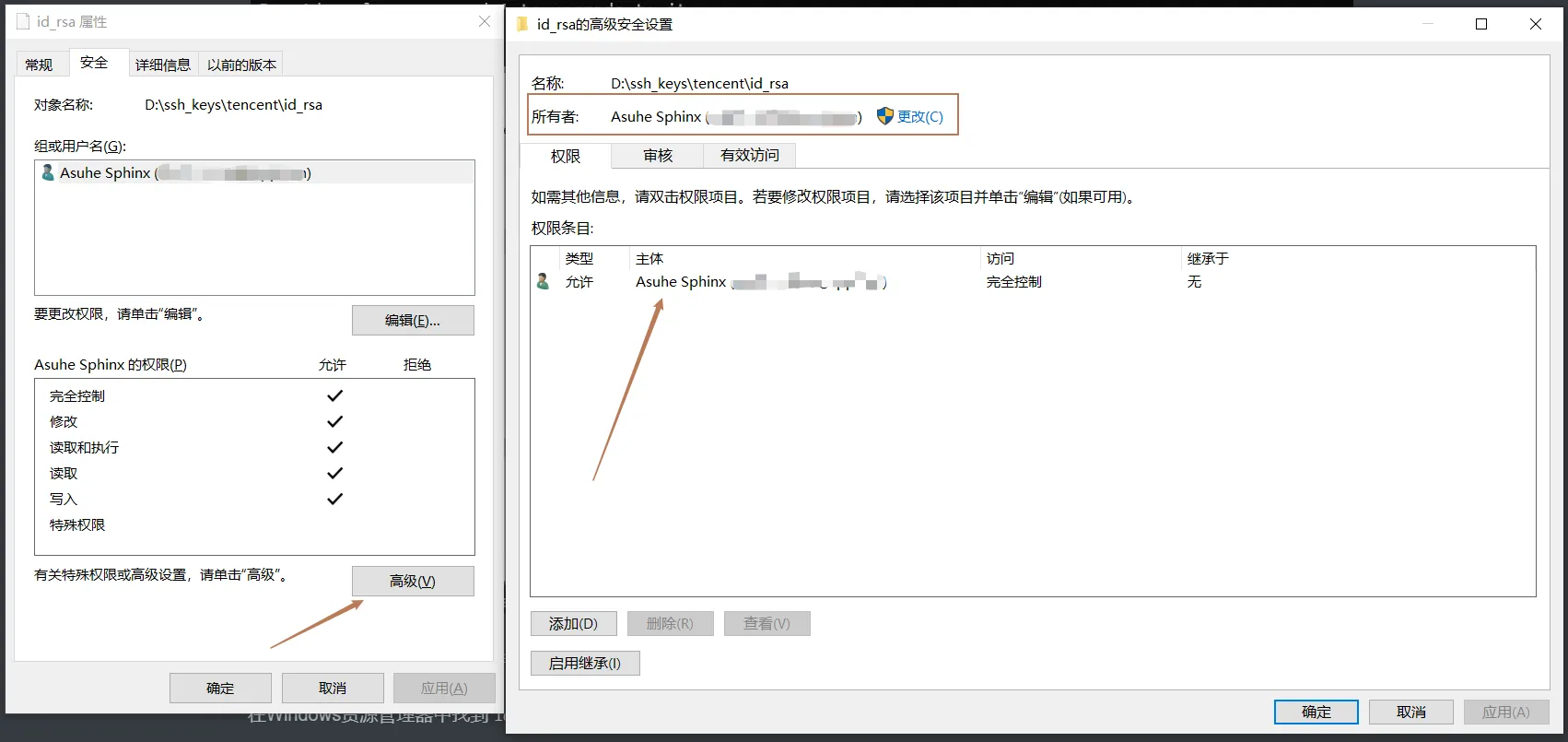The height and width of the screenshot is (742, 1568).
Task: Click the 启用继承(I) button
Action: pyautogui.click(x=585, y=664)
